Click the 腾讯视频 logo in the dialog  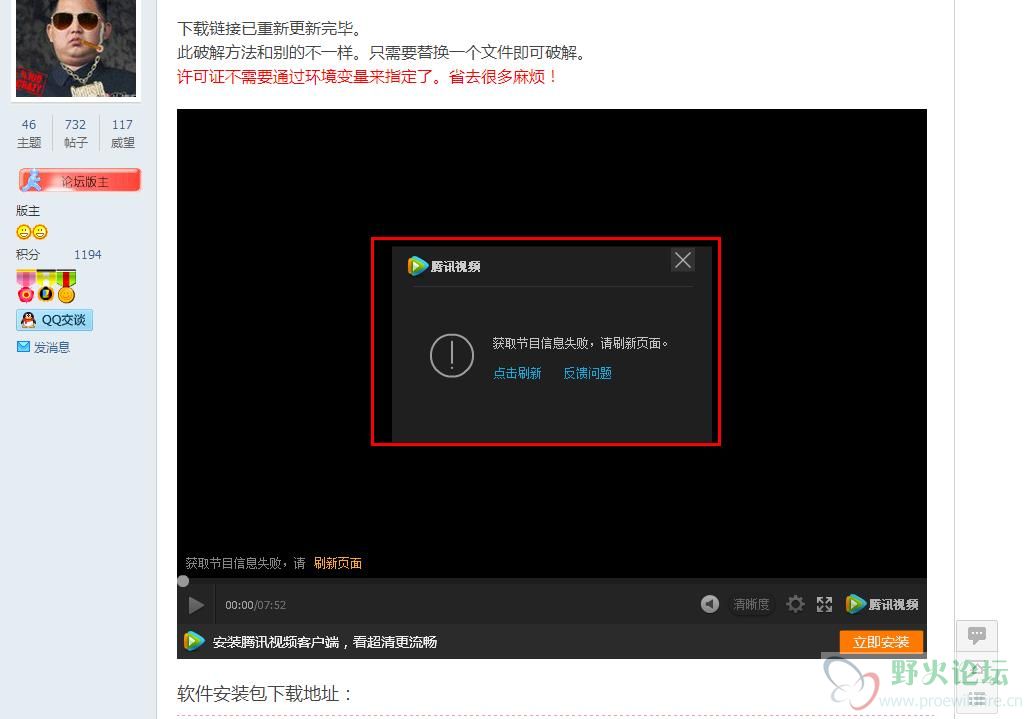pos(444,266)
